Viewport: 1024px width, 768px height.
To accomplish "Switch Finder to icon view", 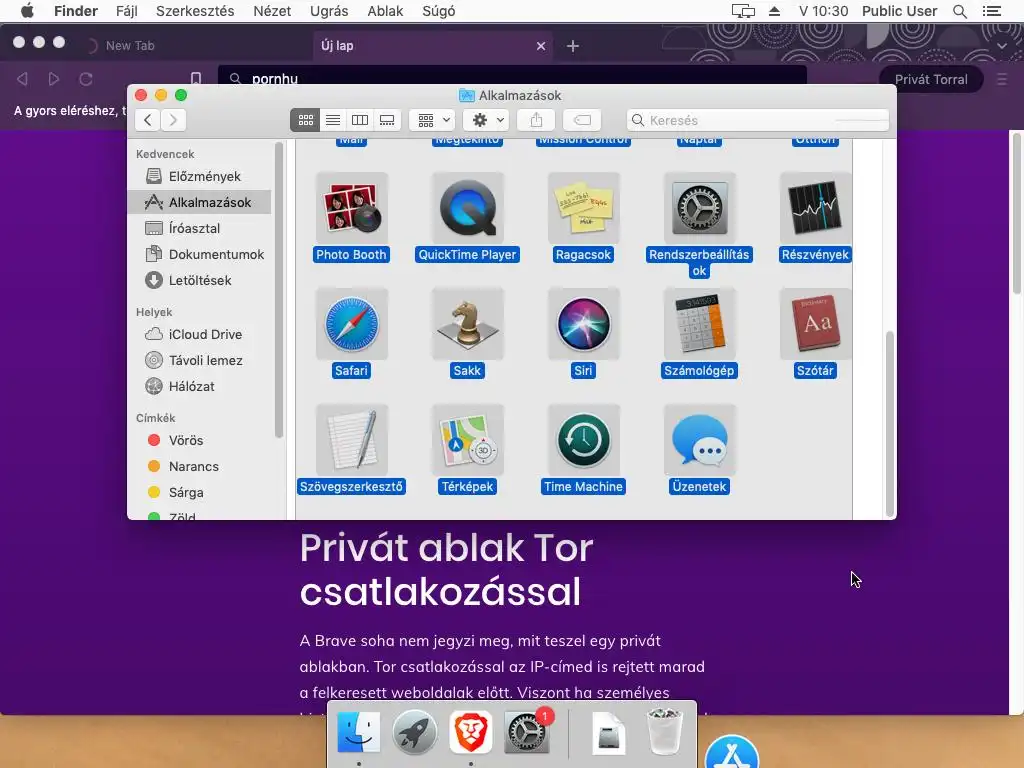I will [305, 120].
